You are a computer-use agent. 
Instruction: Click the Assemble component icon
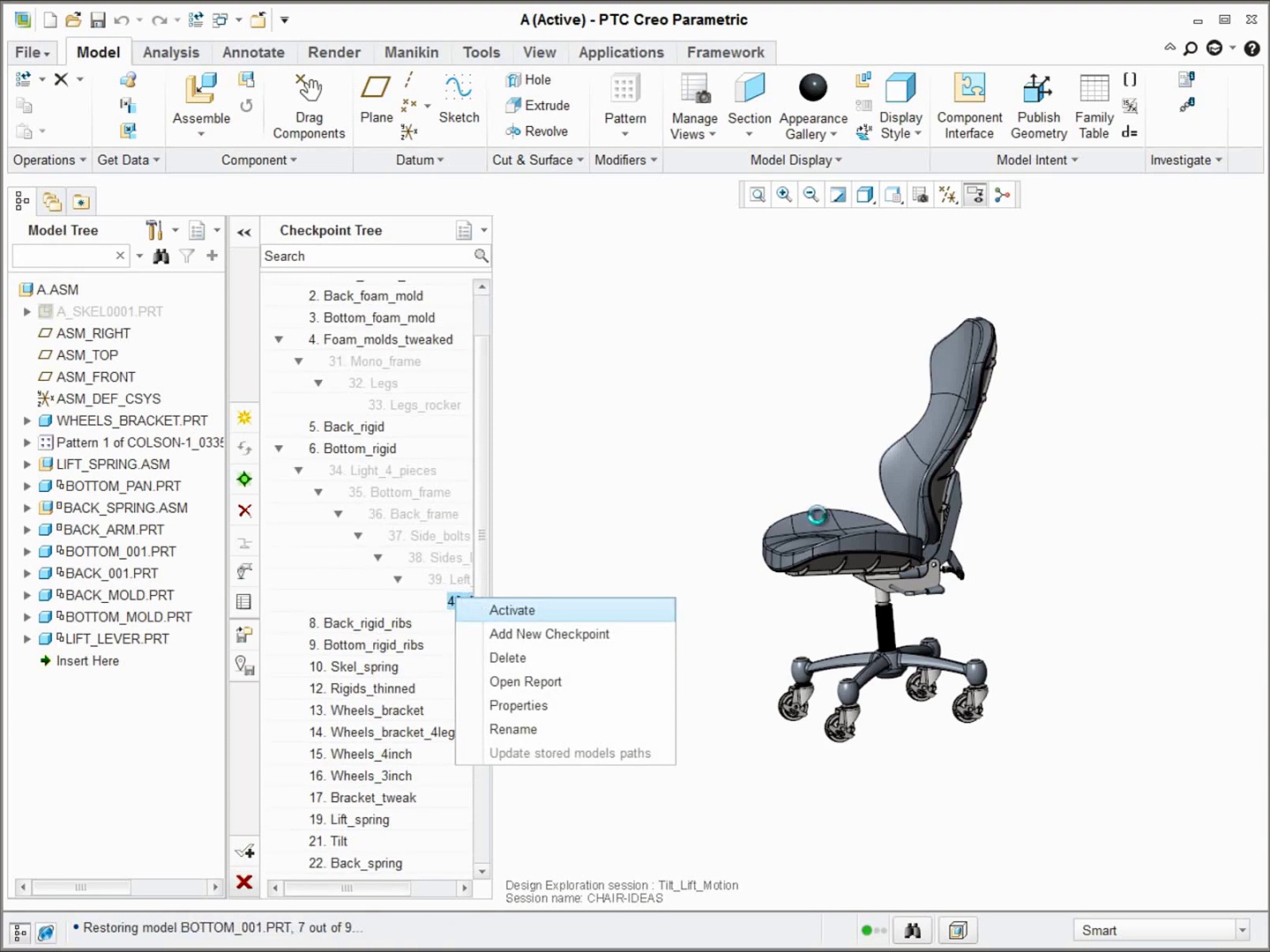(200, 90)
